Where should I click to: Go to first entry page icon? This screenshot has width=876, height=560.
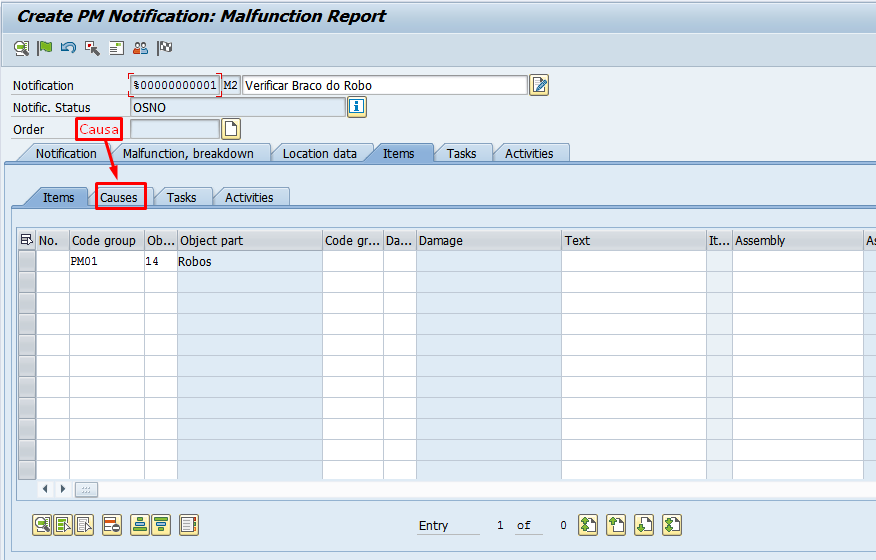click(588, 525)
